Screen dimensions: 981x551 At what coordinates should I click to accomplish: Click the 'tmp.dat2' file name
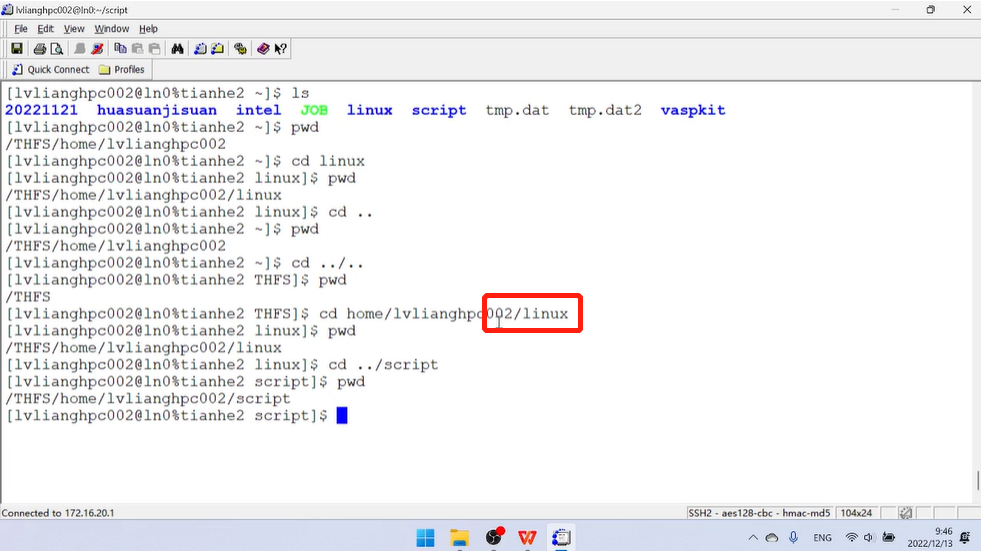(605, 111)
